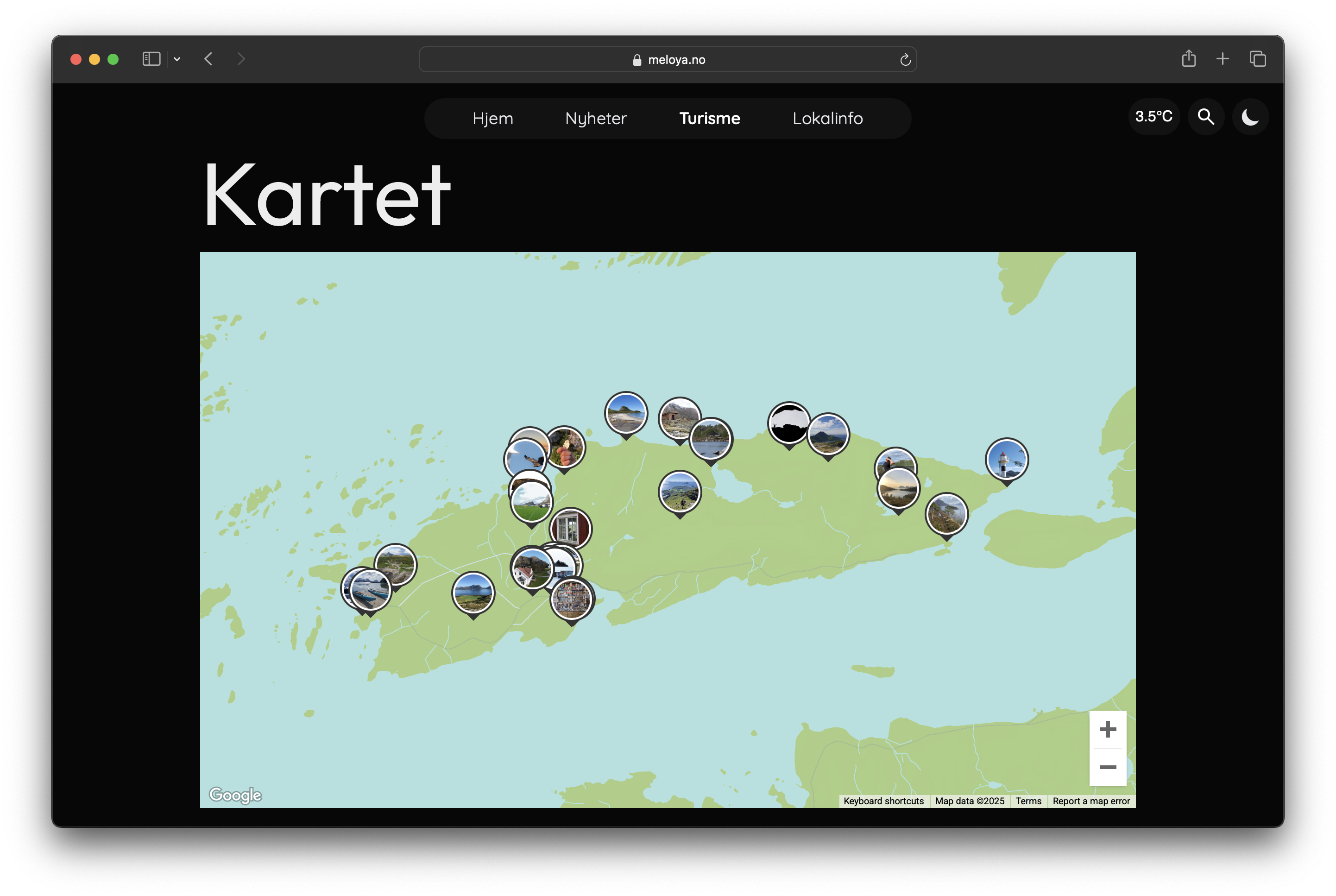
Task: Toggle dark mode moon icon
Action: pos(1250,117)
